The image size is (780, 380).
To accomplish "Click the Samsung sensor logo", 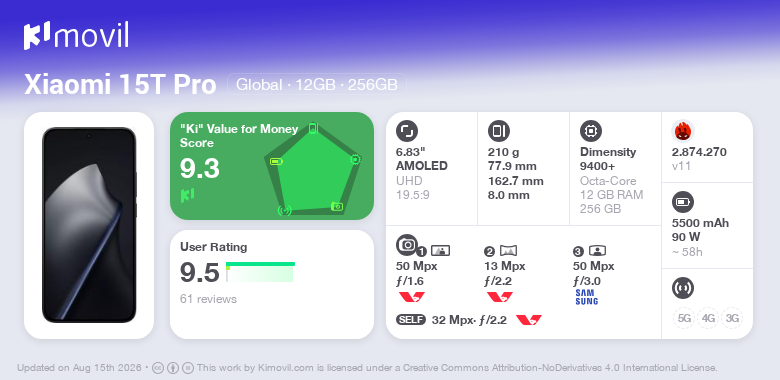I will coord(586,297).
